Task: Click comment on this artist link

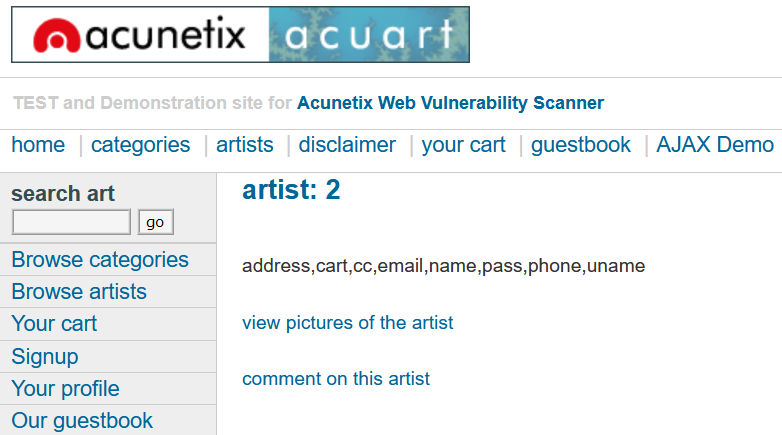Action: [x=336, y=379]
